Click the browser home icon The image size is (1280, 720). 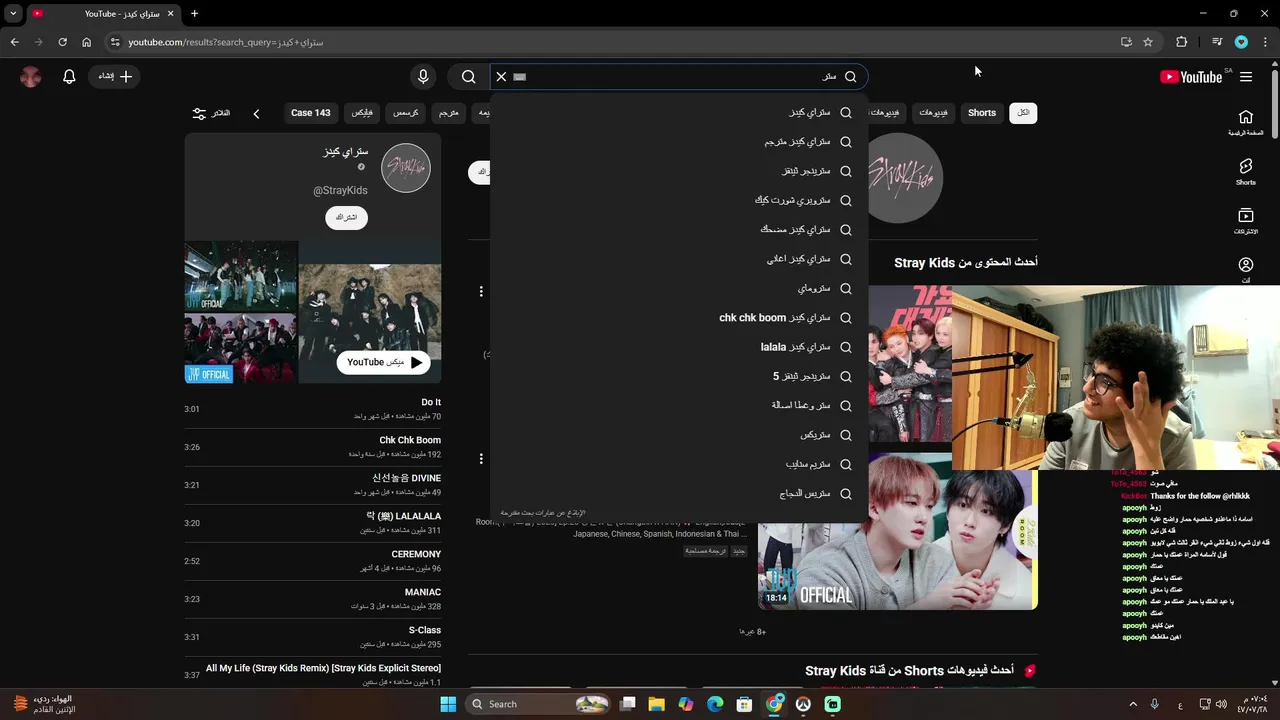click(x=86, y=42)
